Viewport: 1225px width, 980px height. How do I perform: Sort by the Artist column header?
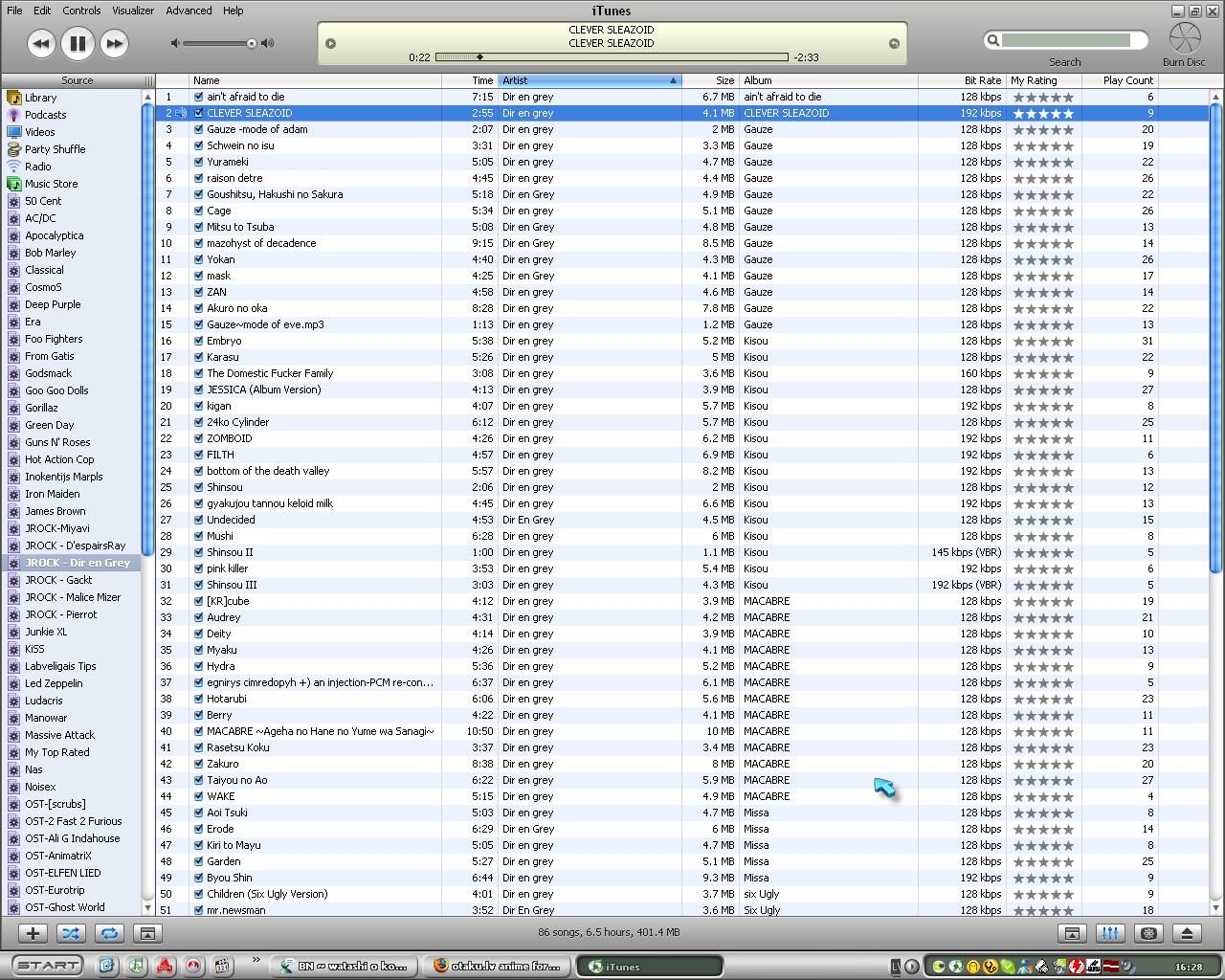[x=590, y=80]
